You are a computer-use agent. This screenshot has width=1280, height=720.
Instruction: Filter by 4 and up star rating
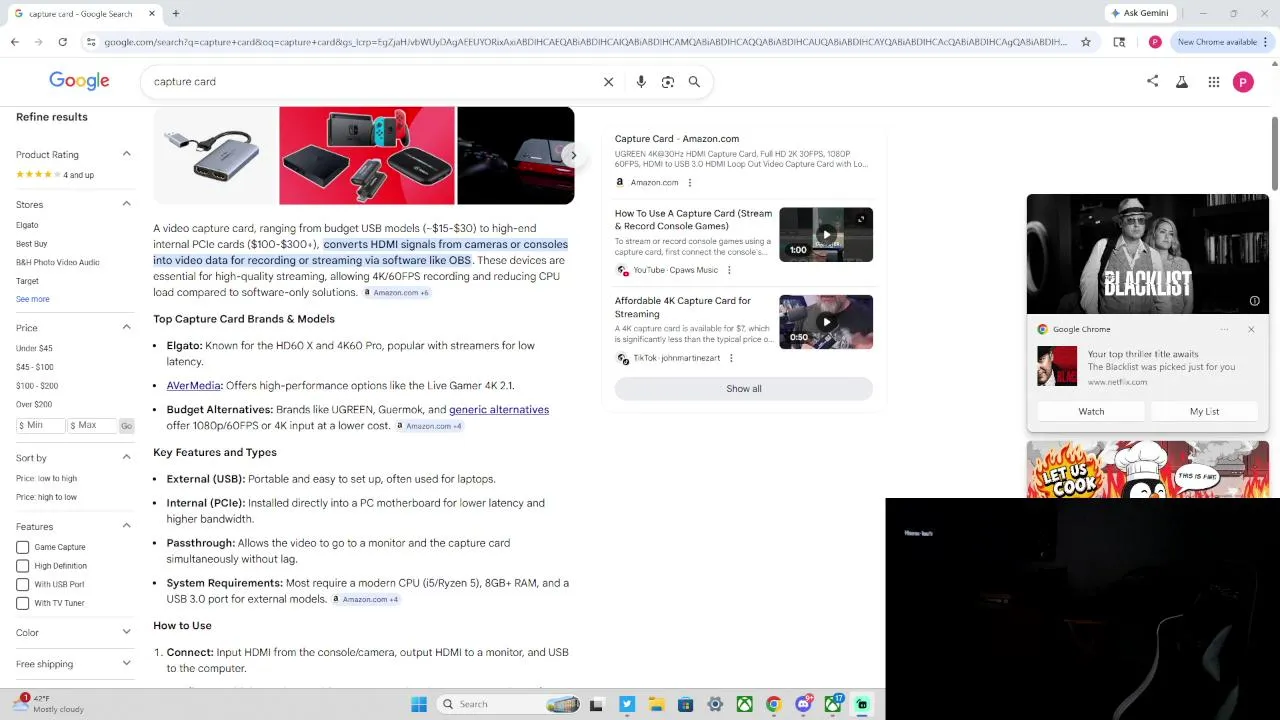click(55, 175)
